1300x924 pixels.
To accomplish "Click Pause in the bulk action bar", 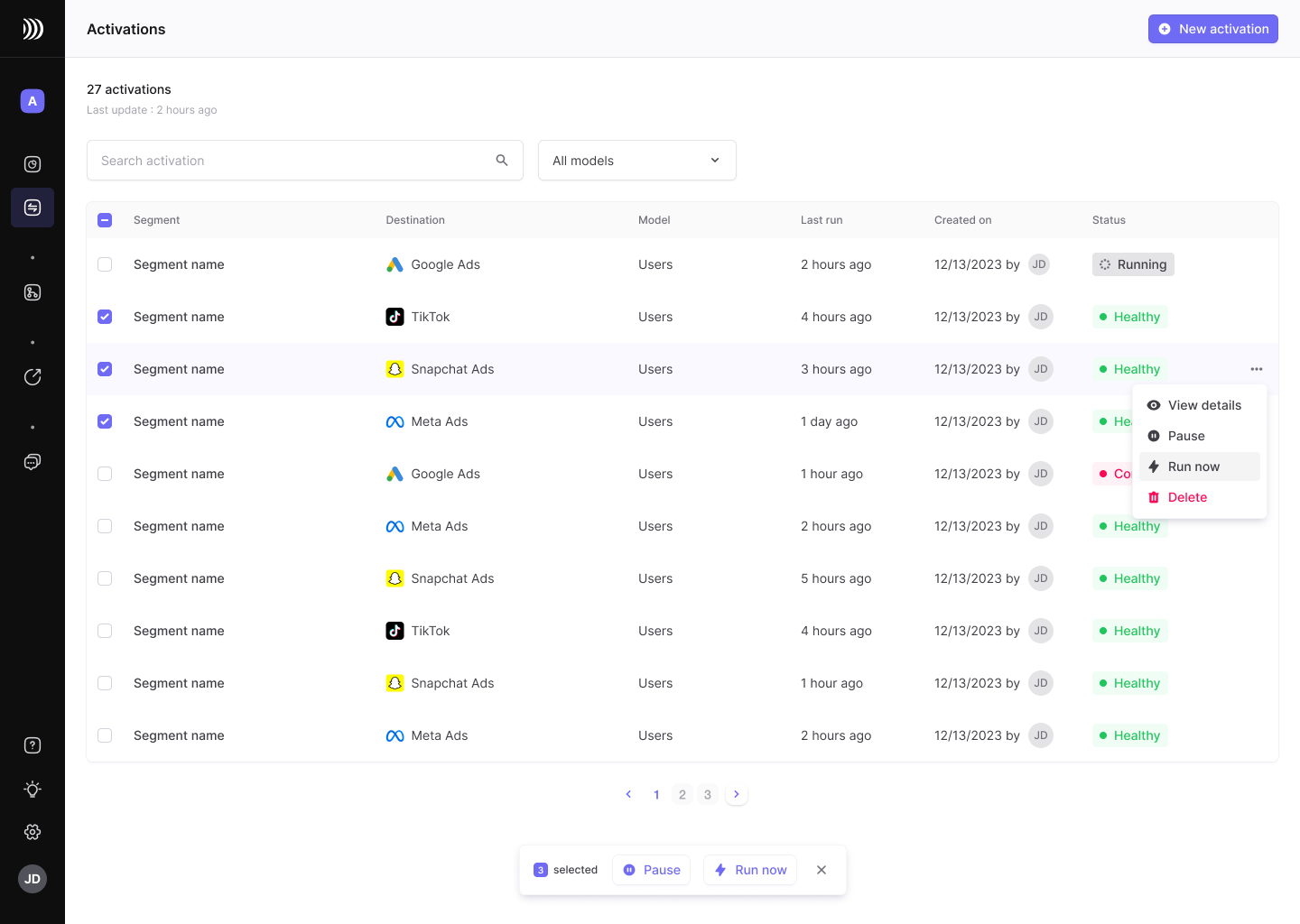I will pyautogui.click(x=652, y=870).
